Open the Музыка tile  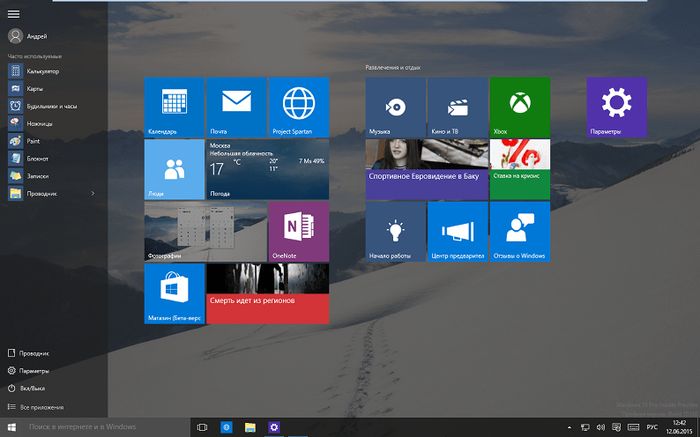pos(396,107)
